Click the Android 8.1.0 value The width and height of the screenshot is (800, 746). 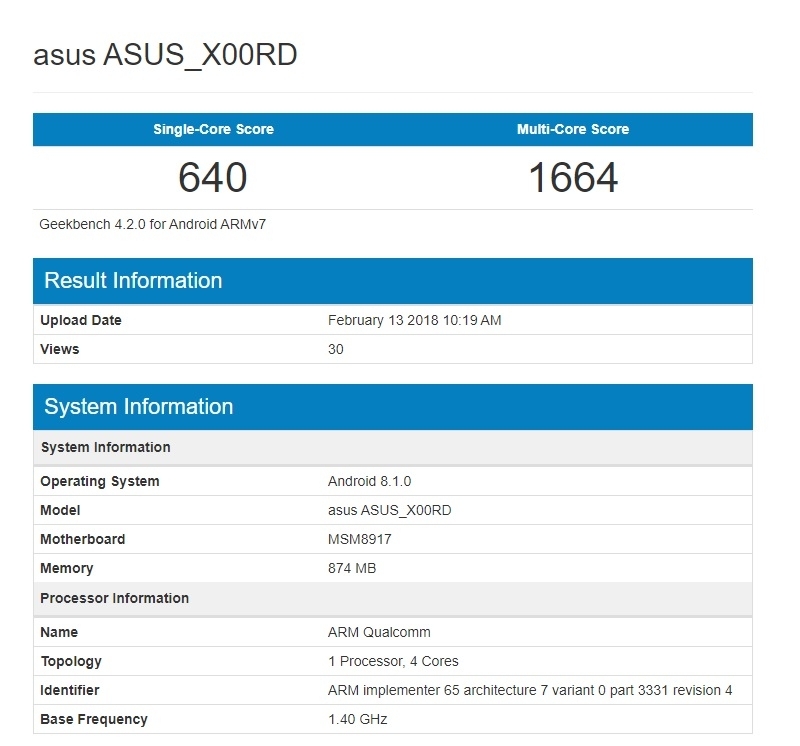tap(369, 481)
